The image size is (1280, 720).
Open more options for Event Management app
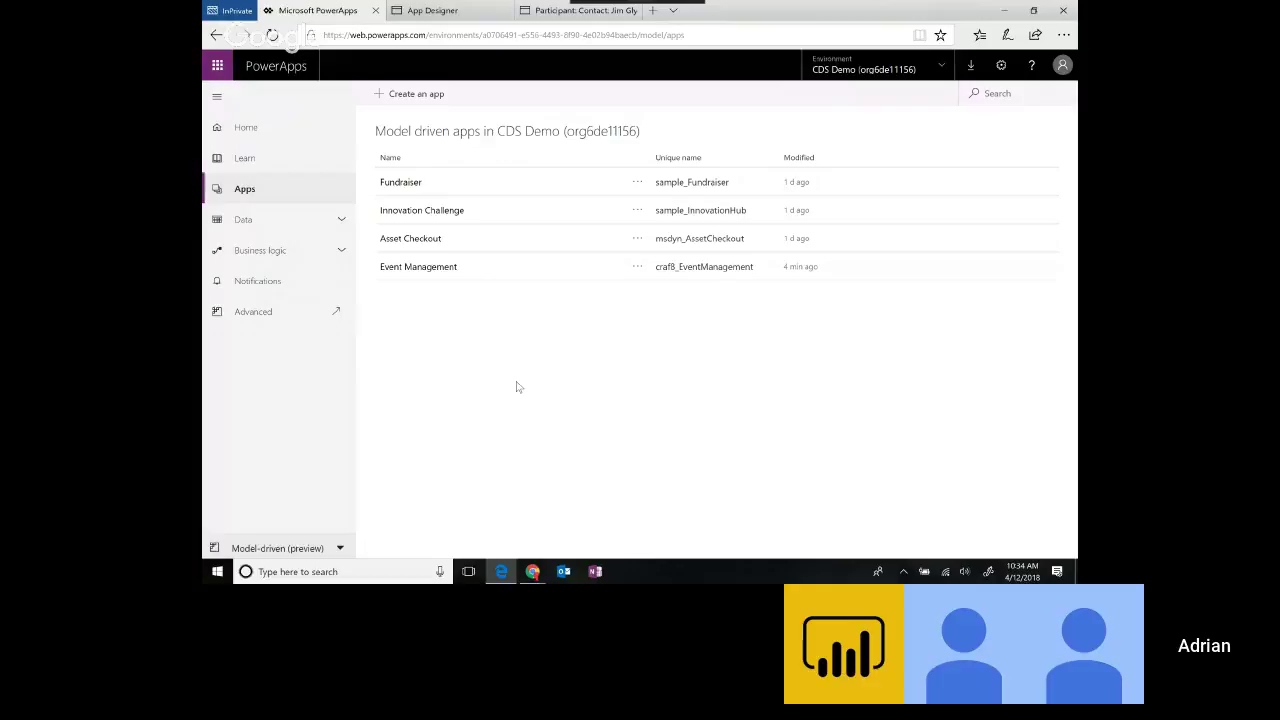[637, 266]
